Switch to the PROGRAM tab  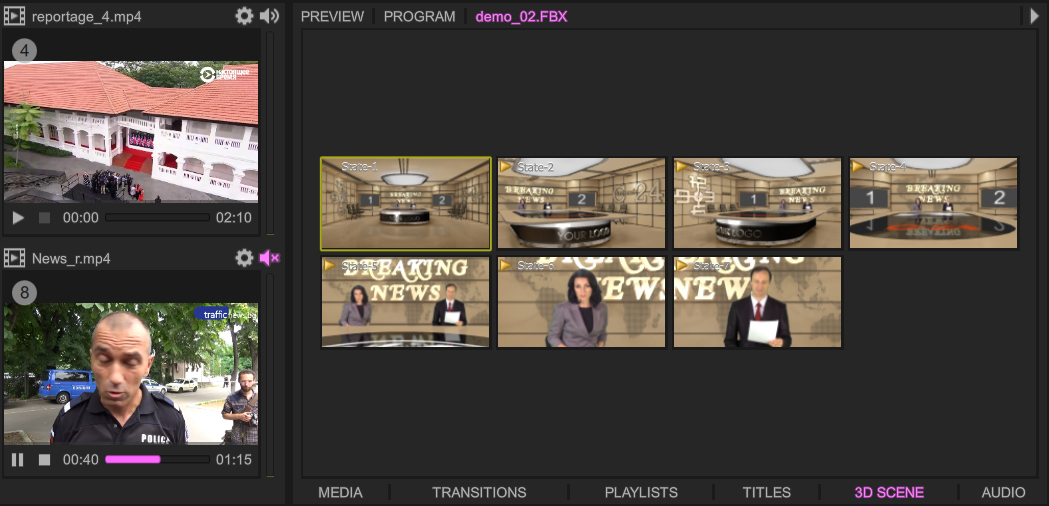tap(419, 17)
